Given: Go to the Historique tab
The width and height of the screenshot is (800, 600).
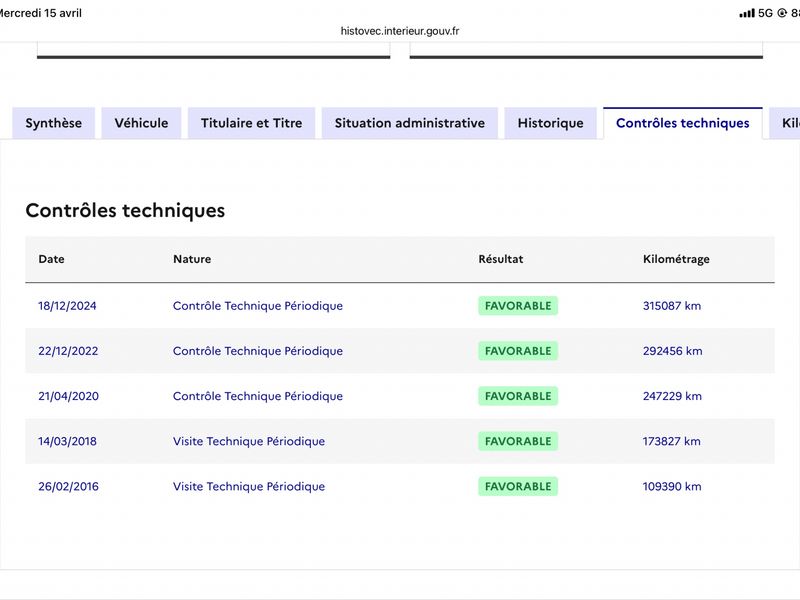Looking at the screenshot, I should tap(551, 123).
